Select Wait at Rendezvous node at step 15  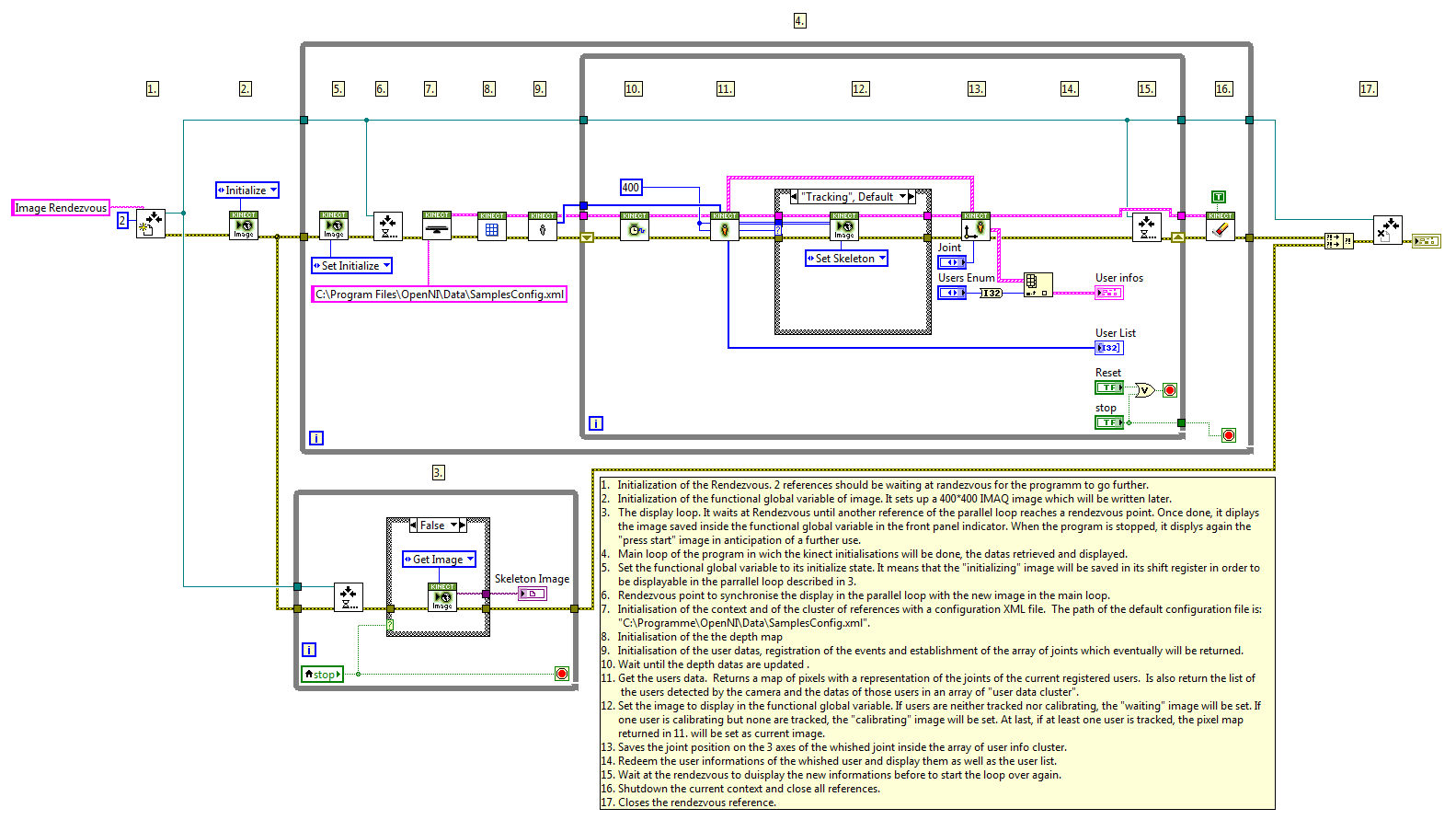[1147, 226]
